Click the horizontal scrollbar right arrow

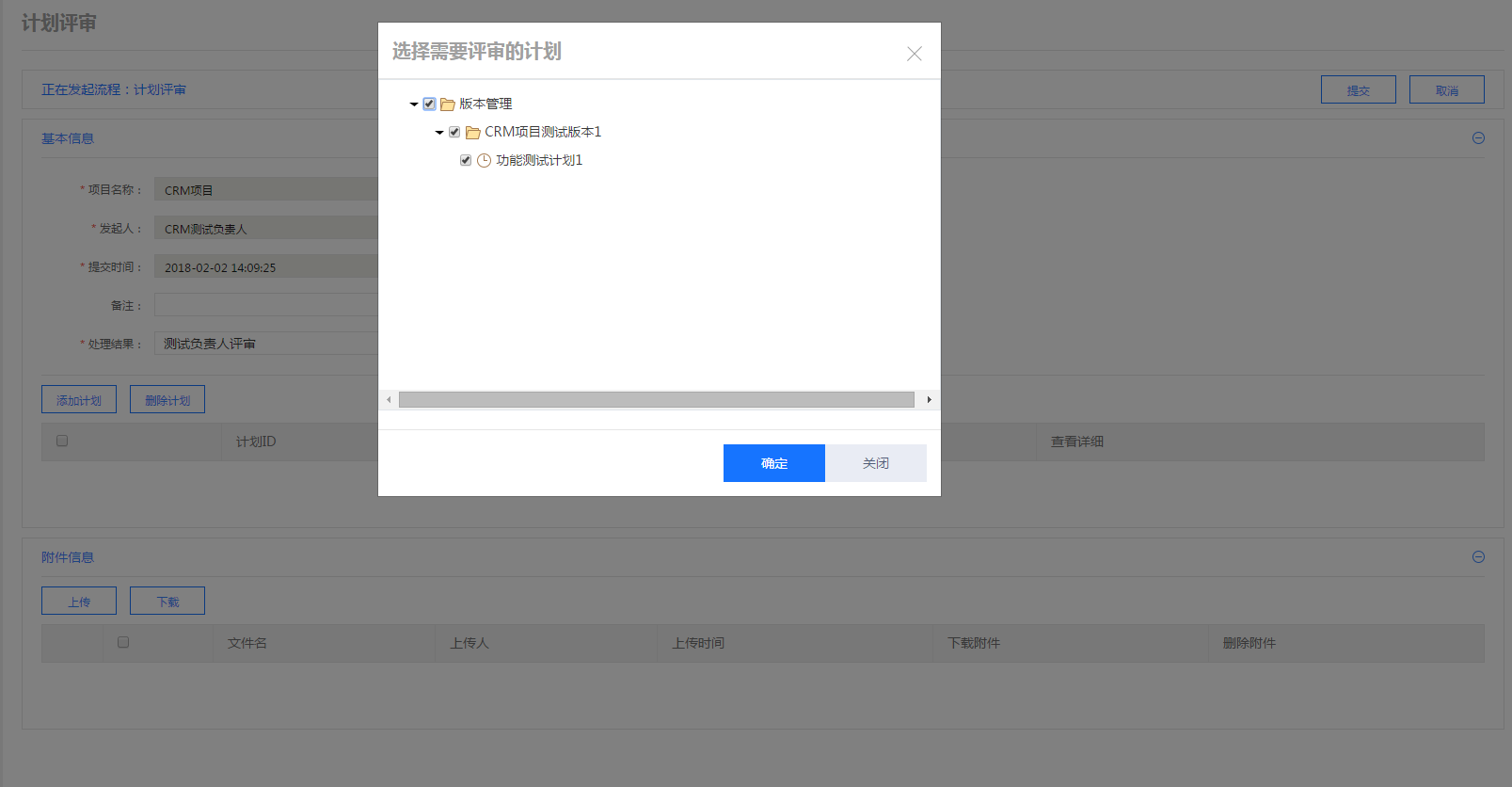click(930, 400)
